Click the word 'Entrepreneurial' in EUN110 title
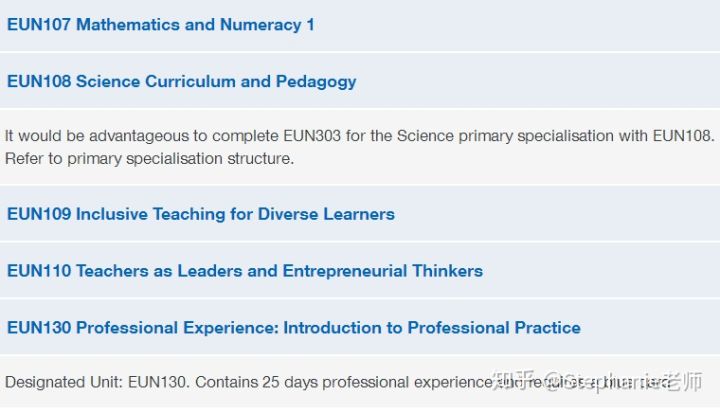The height and width of the screenshot is (413, 720). [x=345, y=271]
